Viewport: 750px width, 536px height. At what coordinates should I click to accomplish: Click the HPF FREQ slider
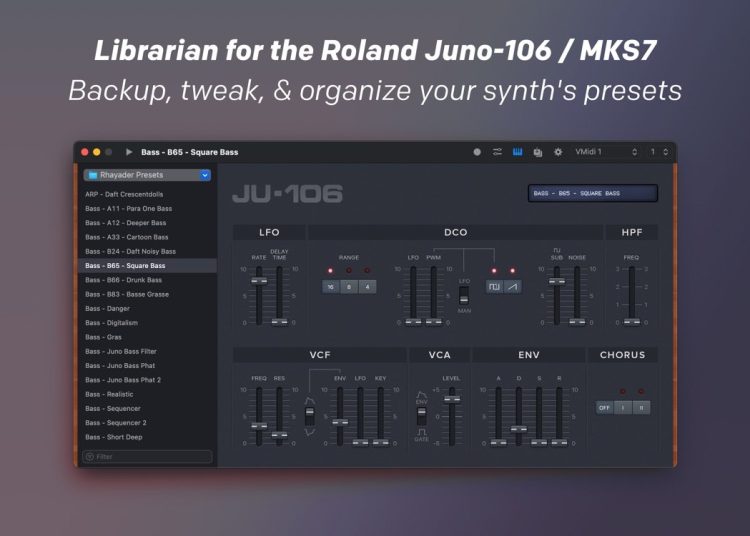(x=631, y=295)
